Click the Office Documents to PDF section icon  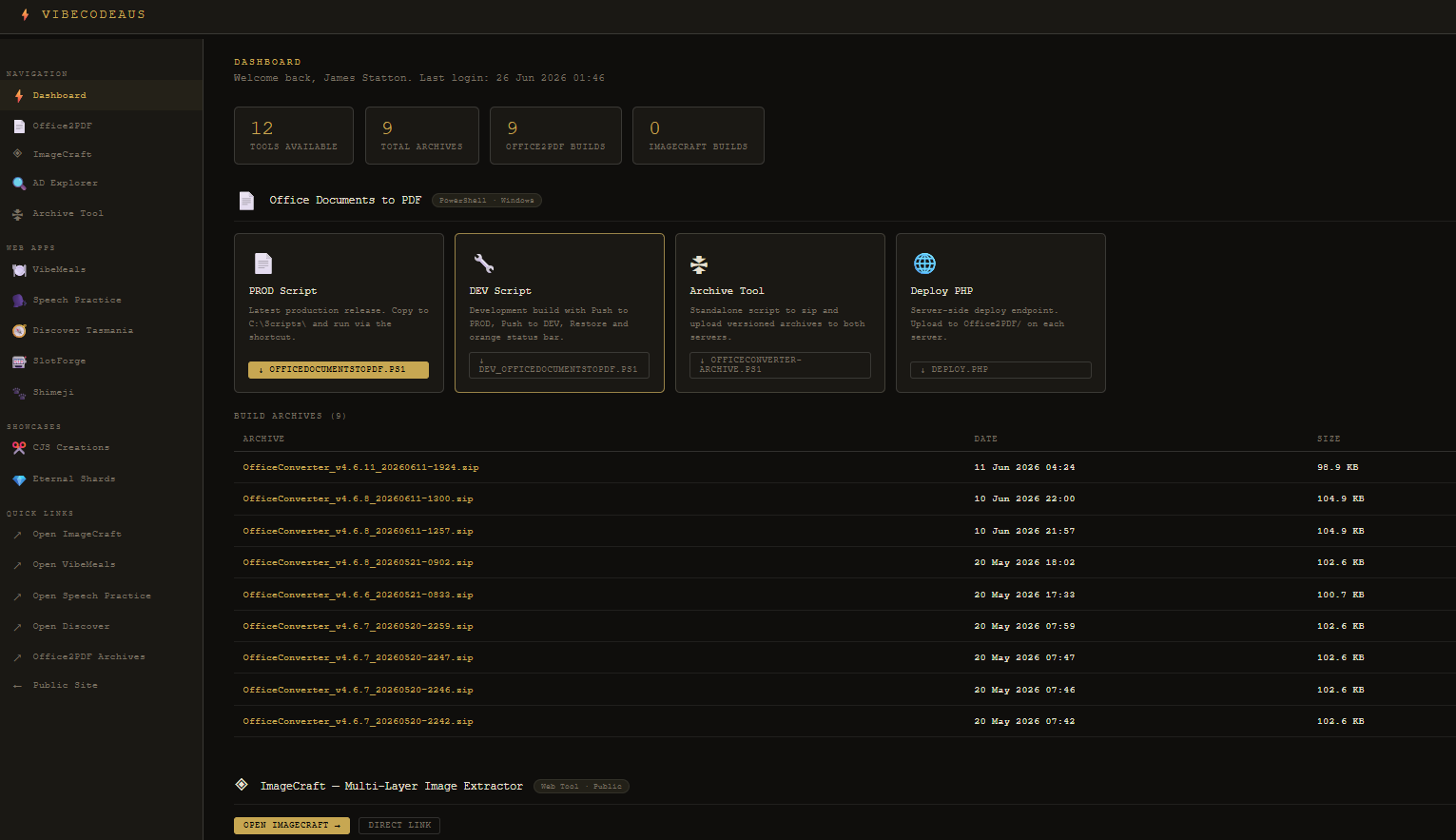(246, 201)
